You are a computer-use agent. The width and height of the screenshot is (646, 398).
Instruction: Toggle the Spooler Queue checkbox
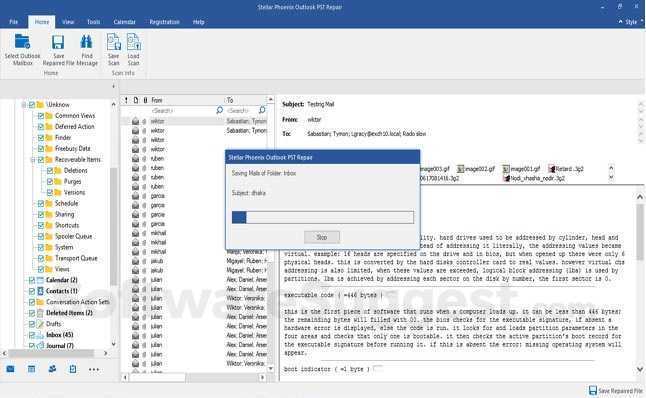point(41,236)
